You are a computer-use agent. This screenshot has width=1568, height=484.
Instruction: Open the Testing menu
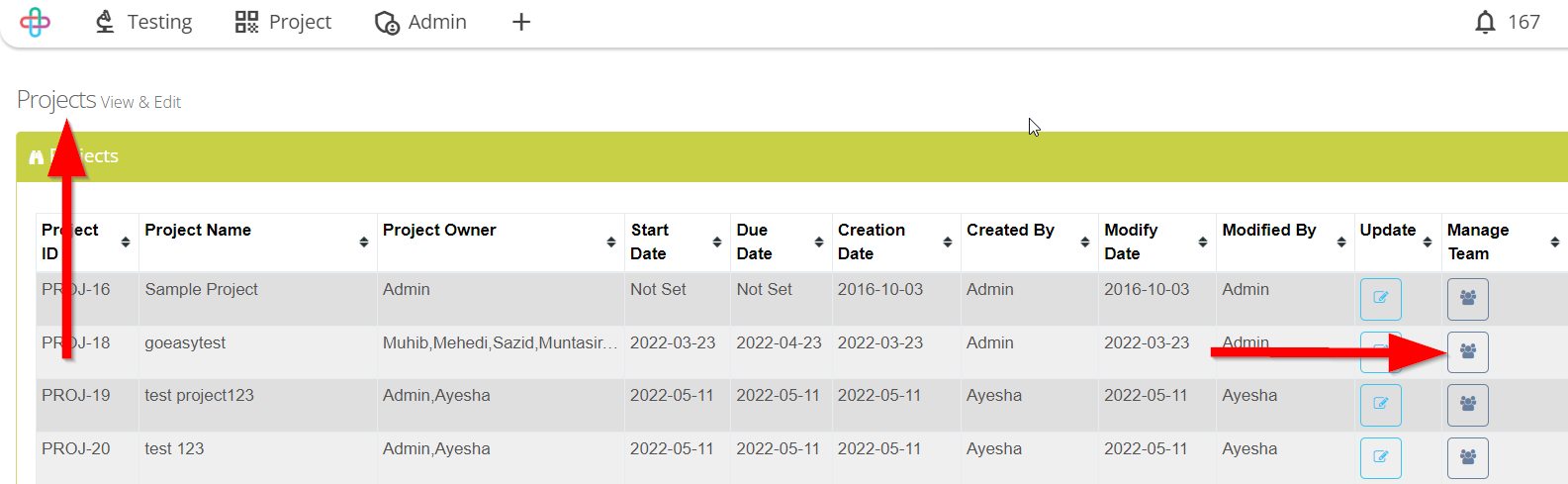(x=143, y=22)
